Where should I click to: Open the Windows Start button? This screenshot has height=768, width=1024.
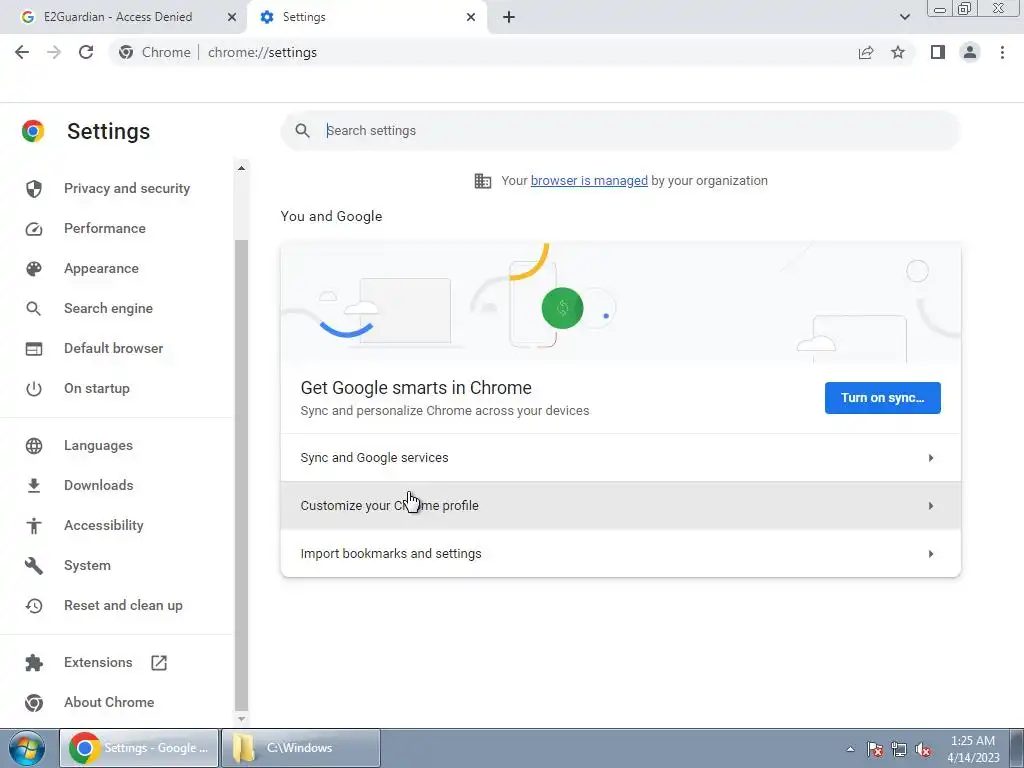[x=27, y=748]
